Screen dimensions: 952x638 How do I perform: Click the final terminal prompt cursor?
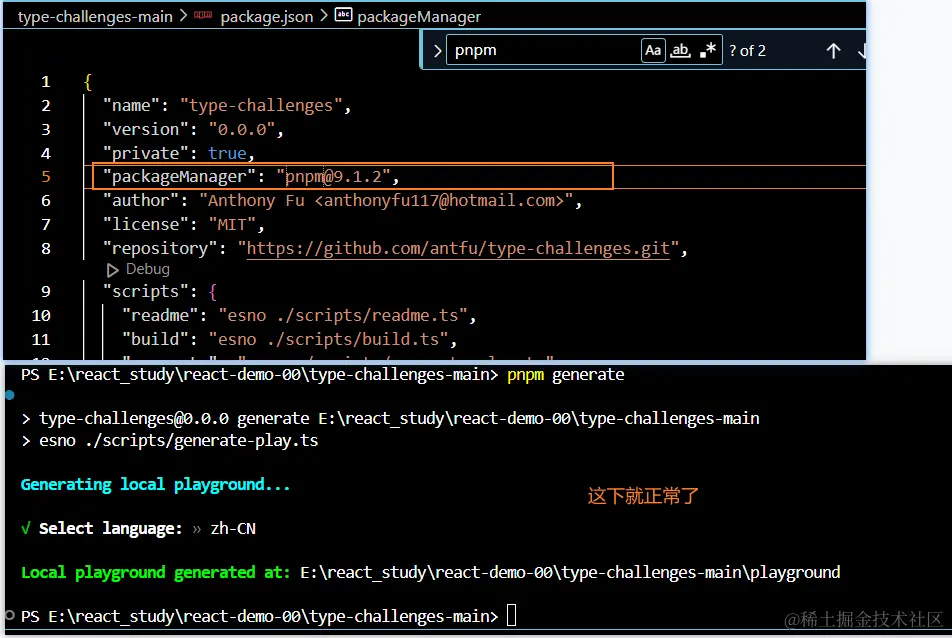(x=512, y=616)
